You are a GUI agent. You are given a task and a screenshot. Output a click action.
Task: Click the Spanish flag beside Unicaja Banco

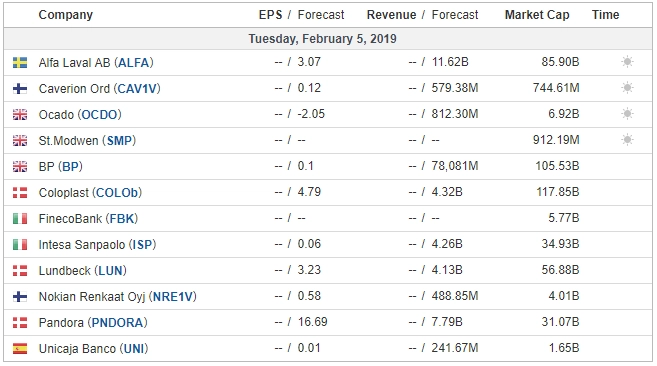[20, 349]
